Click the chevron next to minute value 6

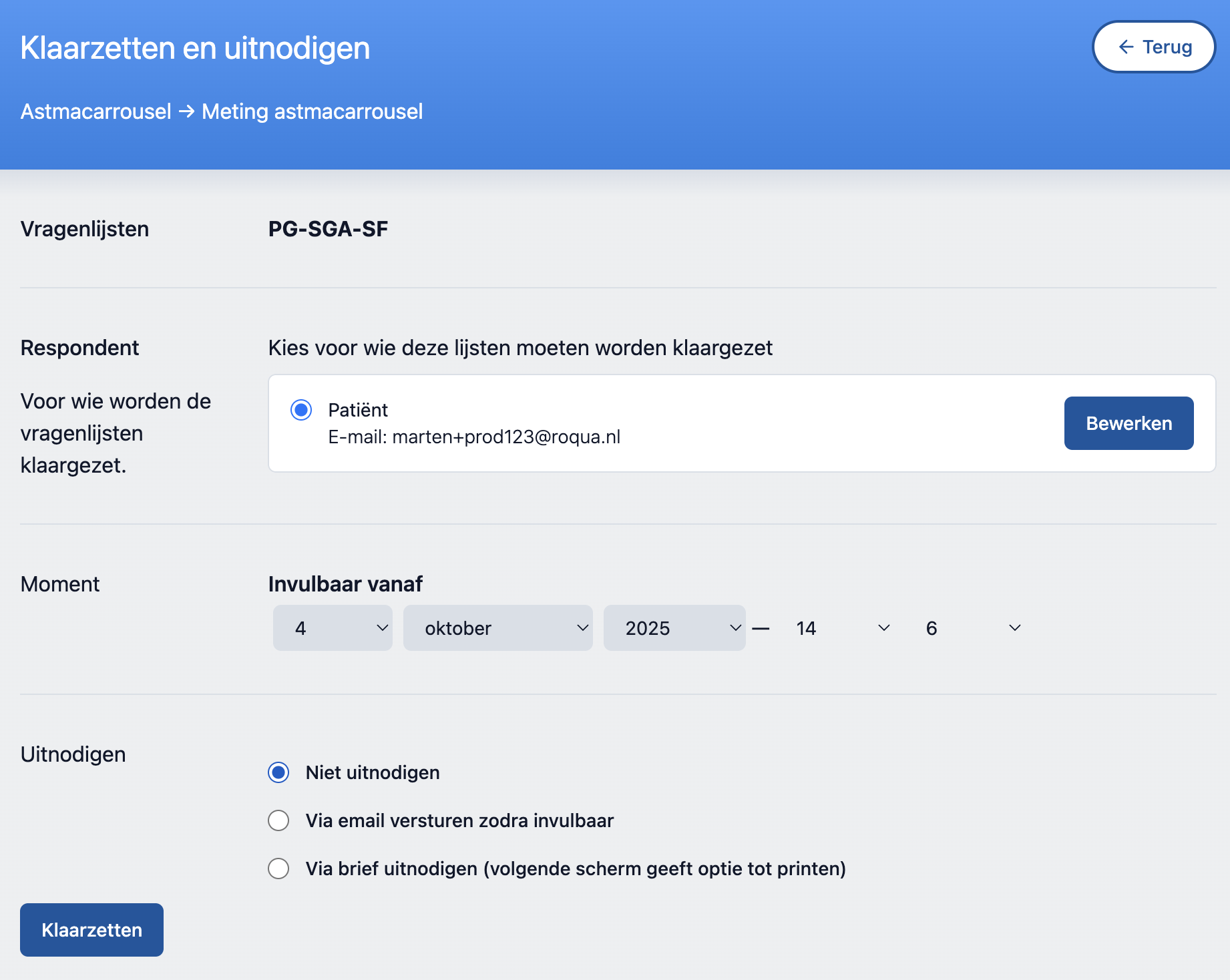[1014, 628]
